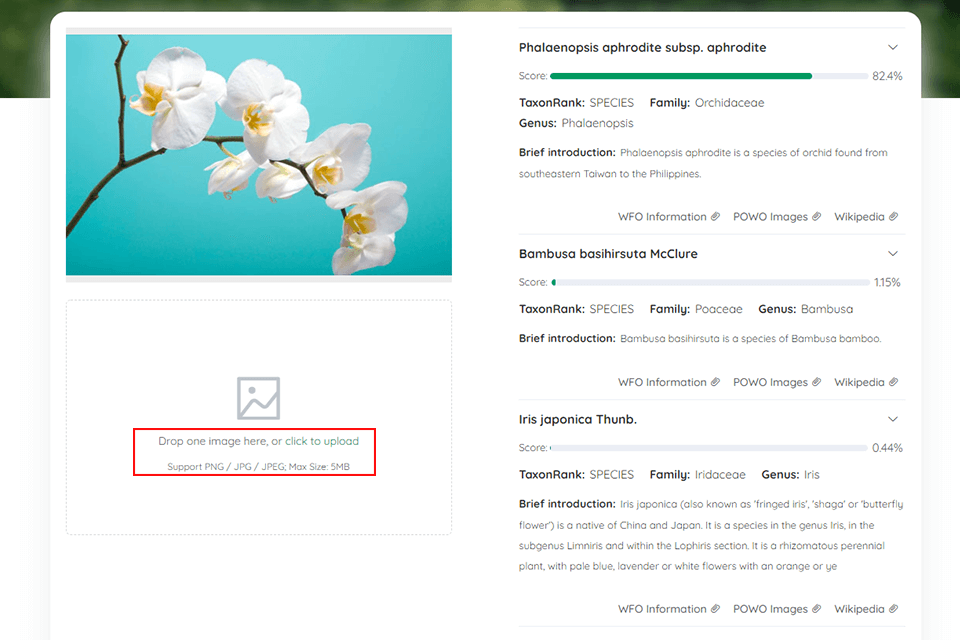Collapse the Phalaenopsis aphrodite result chevron

pyautogui.click(x=893, y=47)
